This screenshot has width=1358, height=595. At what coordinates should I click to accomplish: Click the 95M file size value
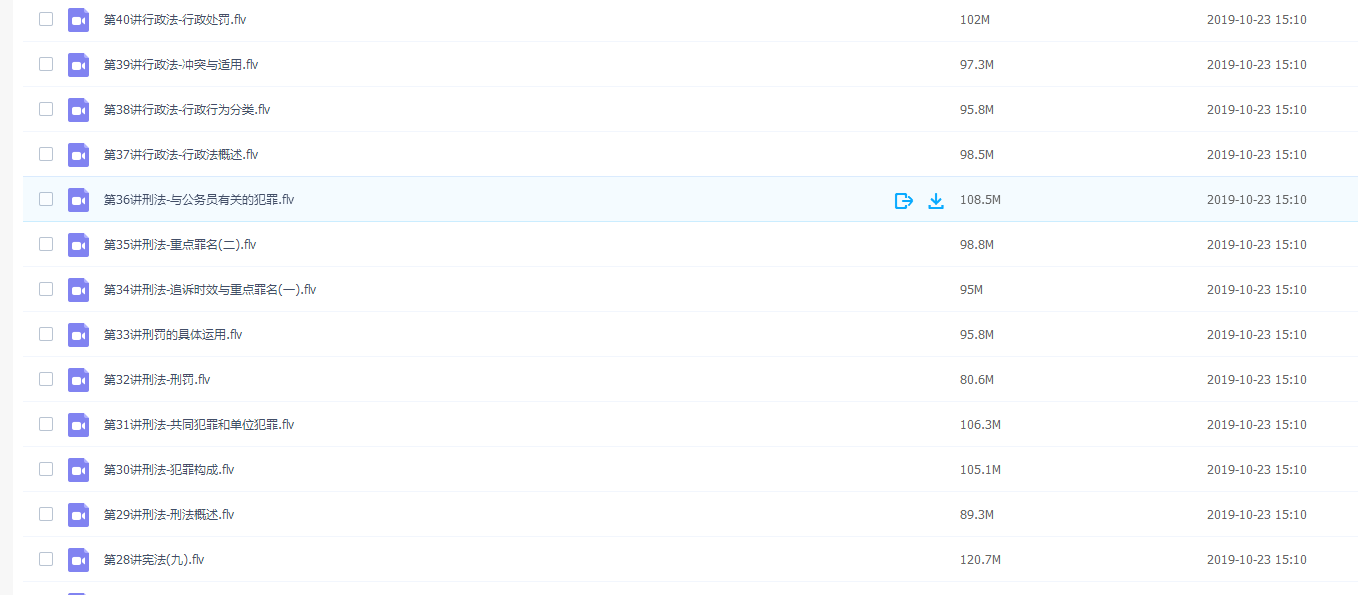coord(972,290)
